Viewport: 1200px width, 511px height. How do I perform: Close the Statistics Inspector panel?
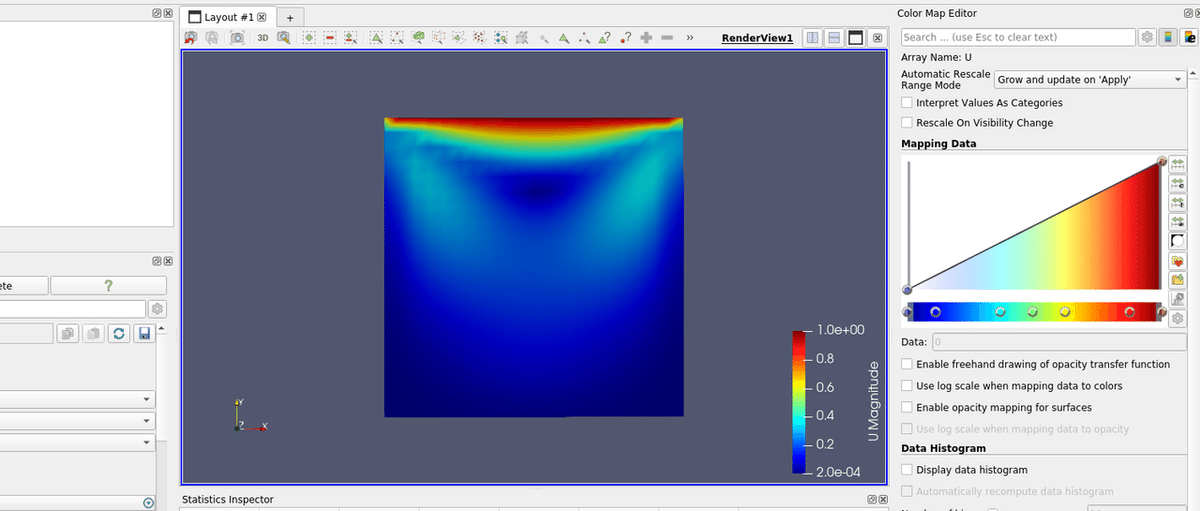point(882,499)
